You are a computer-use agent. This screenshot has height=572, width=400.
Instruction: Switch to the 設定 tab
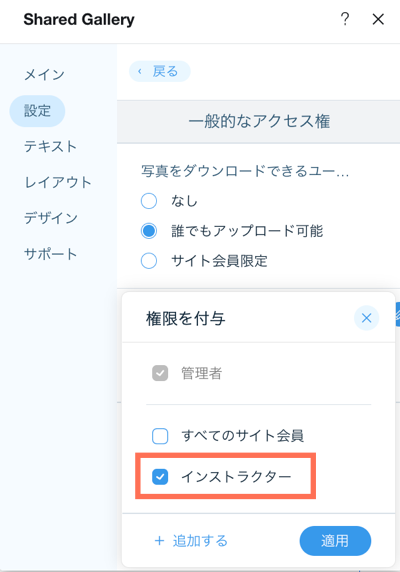tap(37, 111)
